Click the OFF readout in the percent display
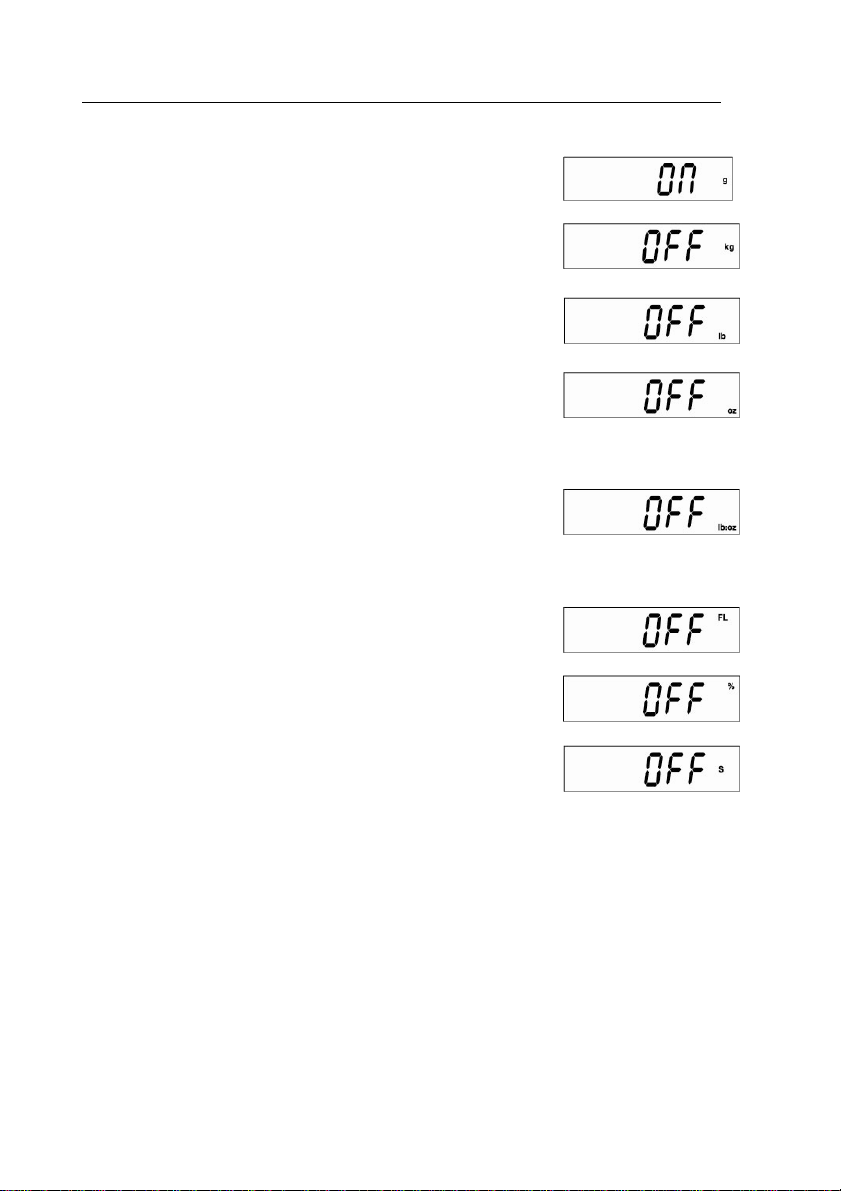841x1191 pixels. pyautogui.click(x=674, y=700)
